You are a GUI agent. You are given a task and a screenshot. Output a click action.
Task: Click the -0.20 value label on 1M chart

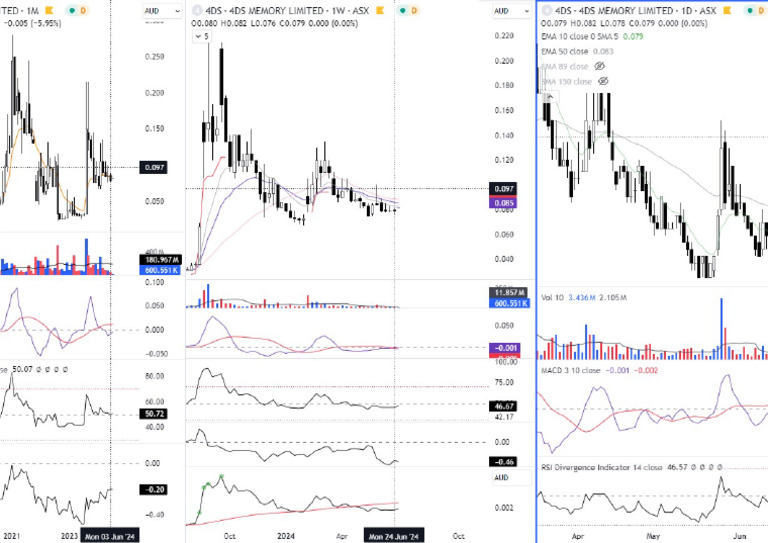click(x=154, y=489)
